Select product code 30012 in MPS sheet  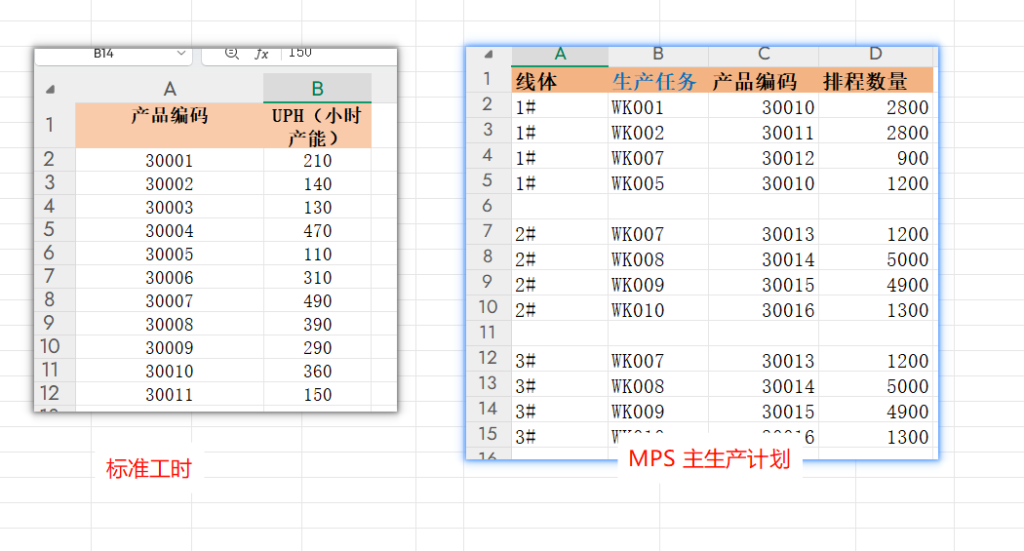pos(763,158)
